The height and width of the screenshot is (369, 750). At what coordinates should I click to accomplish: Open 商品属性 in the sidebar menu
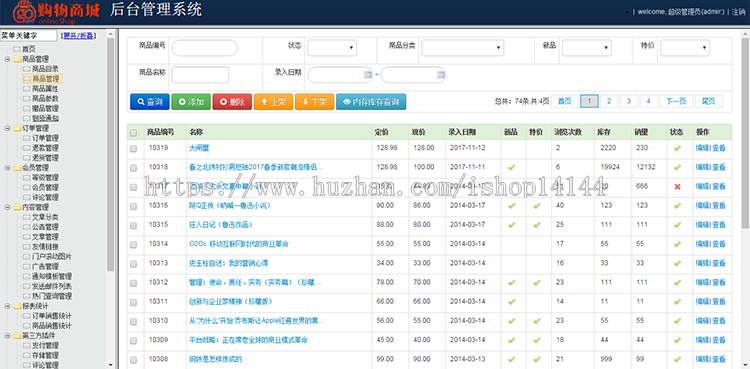pyautogui.click(x=45, y=89)
